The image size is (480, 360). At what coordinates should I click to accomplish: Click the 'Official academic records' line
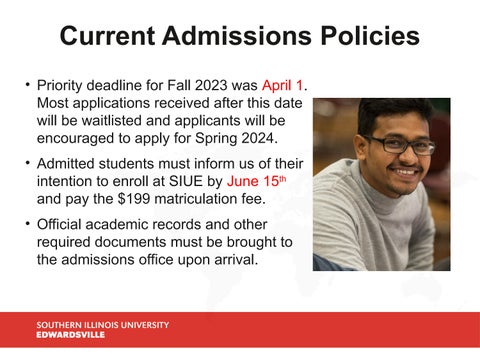pos(152,224)
